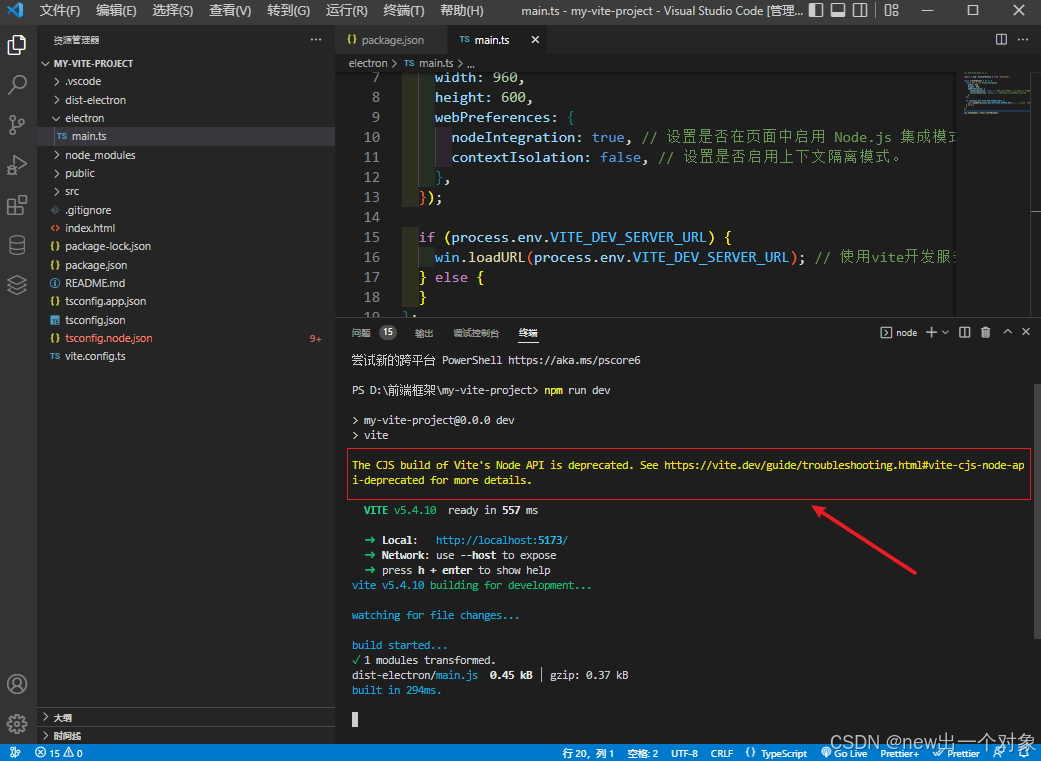1041x761 pixels.
Task: Kill terminal with trash icon
Action: (x=985, y=332)
